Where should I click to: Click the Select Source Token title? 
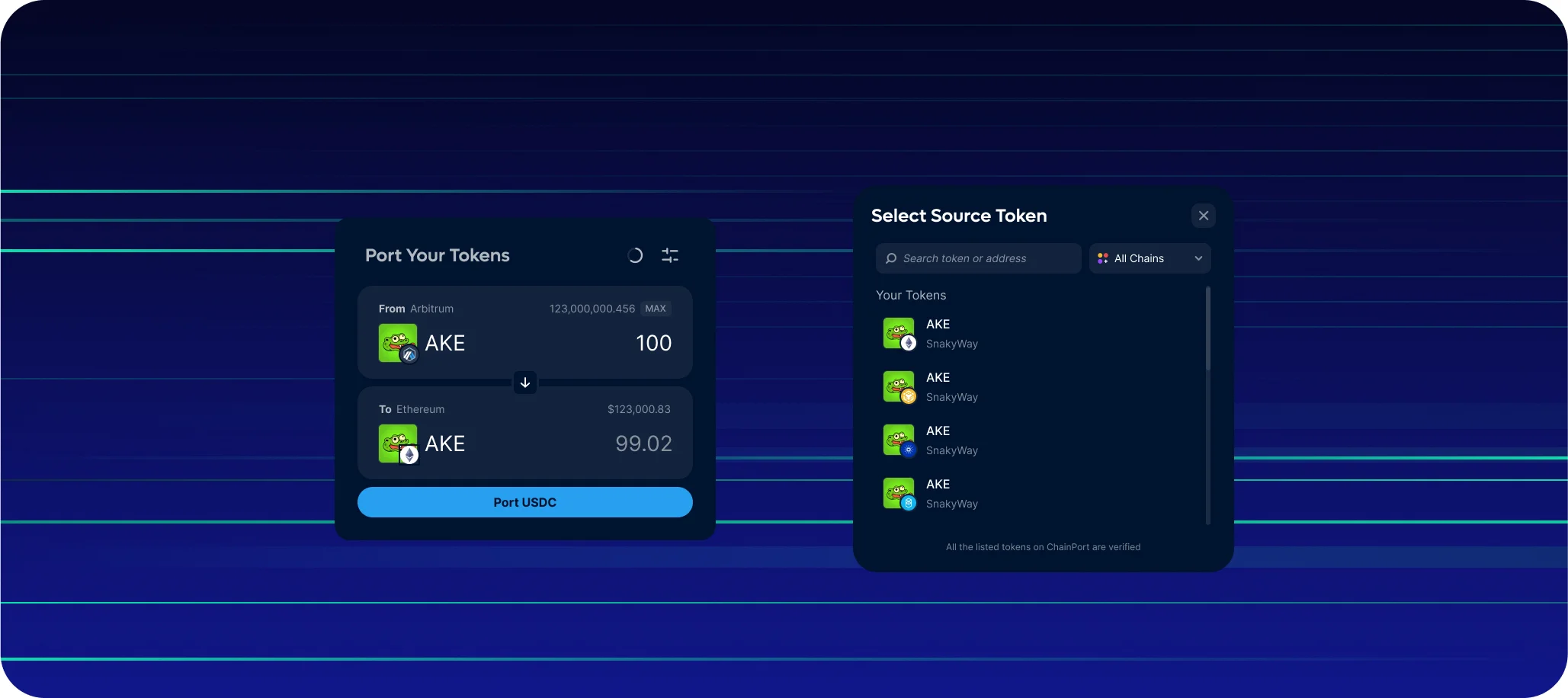point(959,216)
